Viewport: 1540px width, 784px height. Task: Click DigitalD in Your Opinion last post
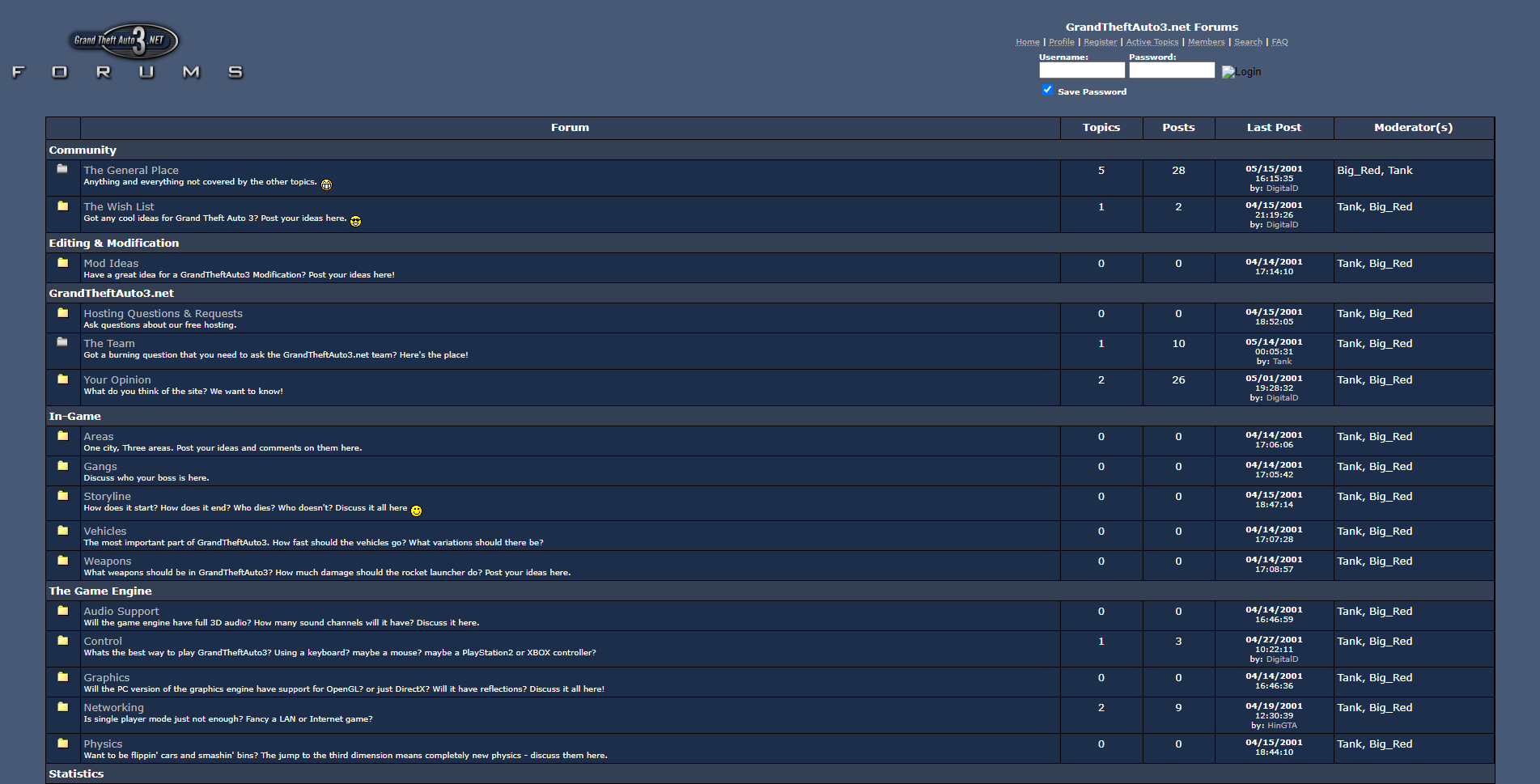tap(1282, 398)
